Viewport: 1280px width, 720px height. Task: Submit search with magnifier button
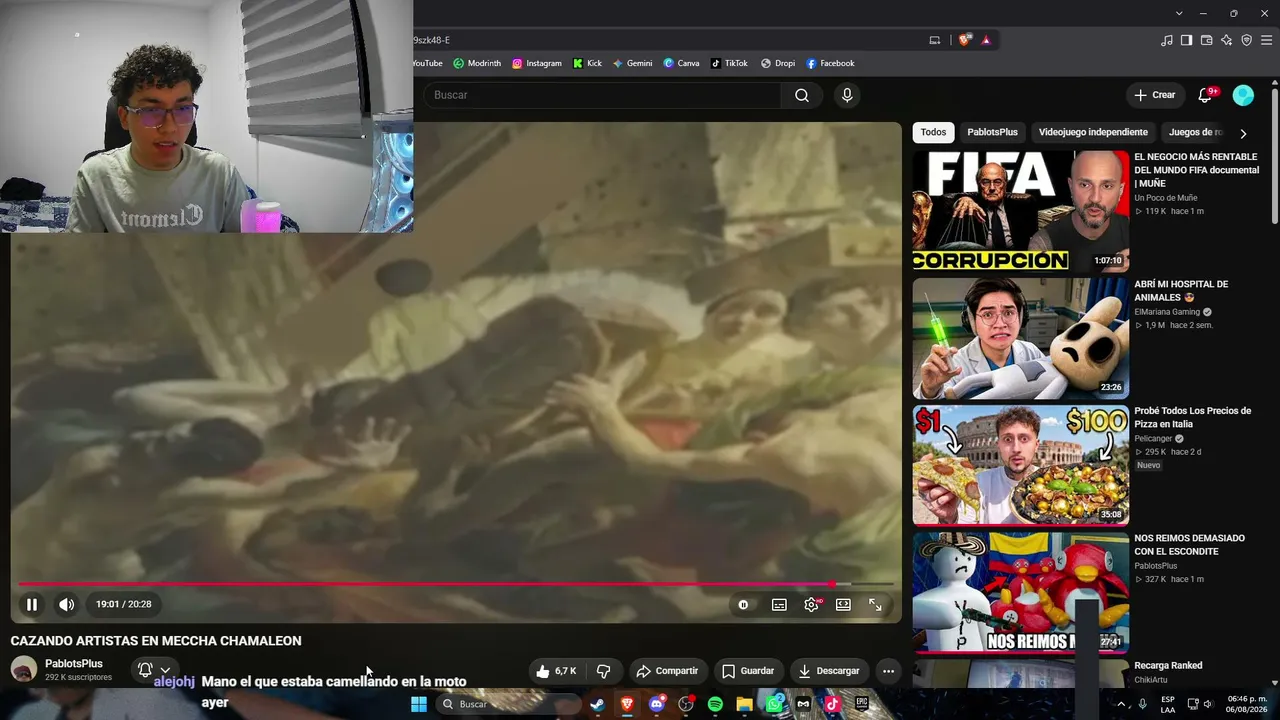click(x=802, y=95)
